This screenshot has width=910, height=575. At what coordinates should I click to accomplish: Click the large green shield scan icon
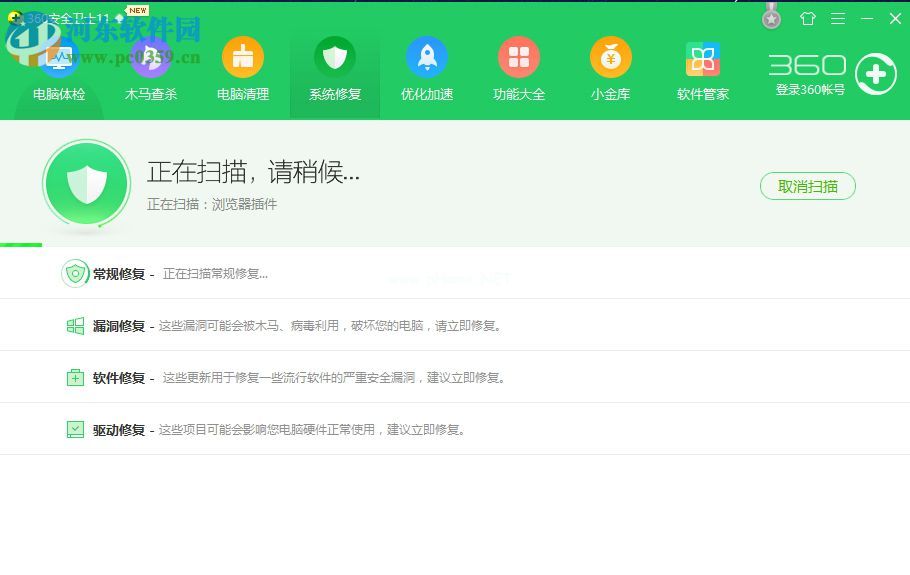pyautogui.click(x=86, y=183)
